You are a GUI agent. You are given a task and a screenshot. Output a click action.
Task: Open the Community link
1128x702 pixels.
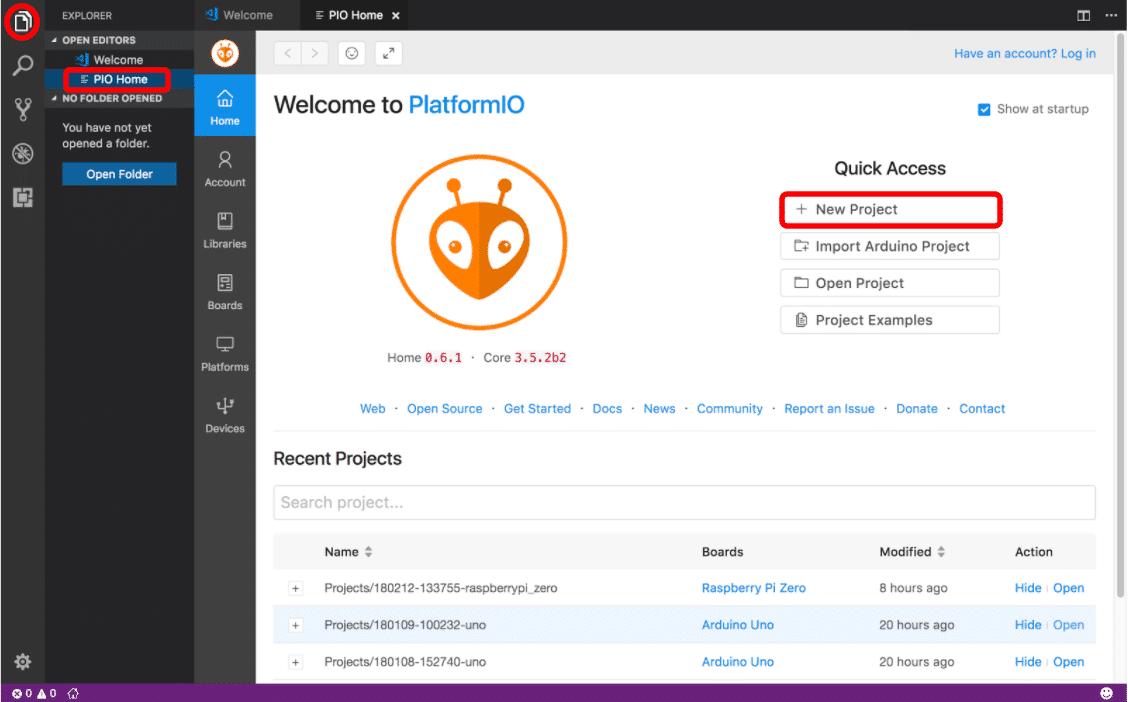[729, 409]
